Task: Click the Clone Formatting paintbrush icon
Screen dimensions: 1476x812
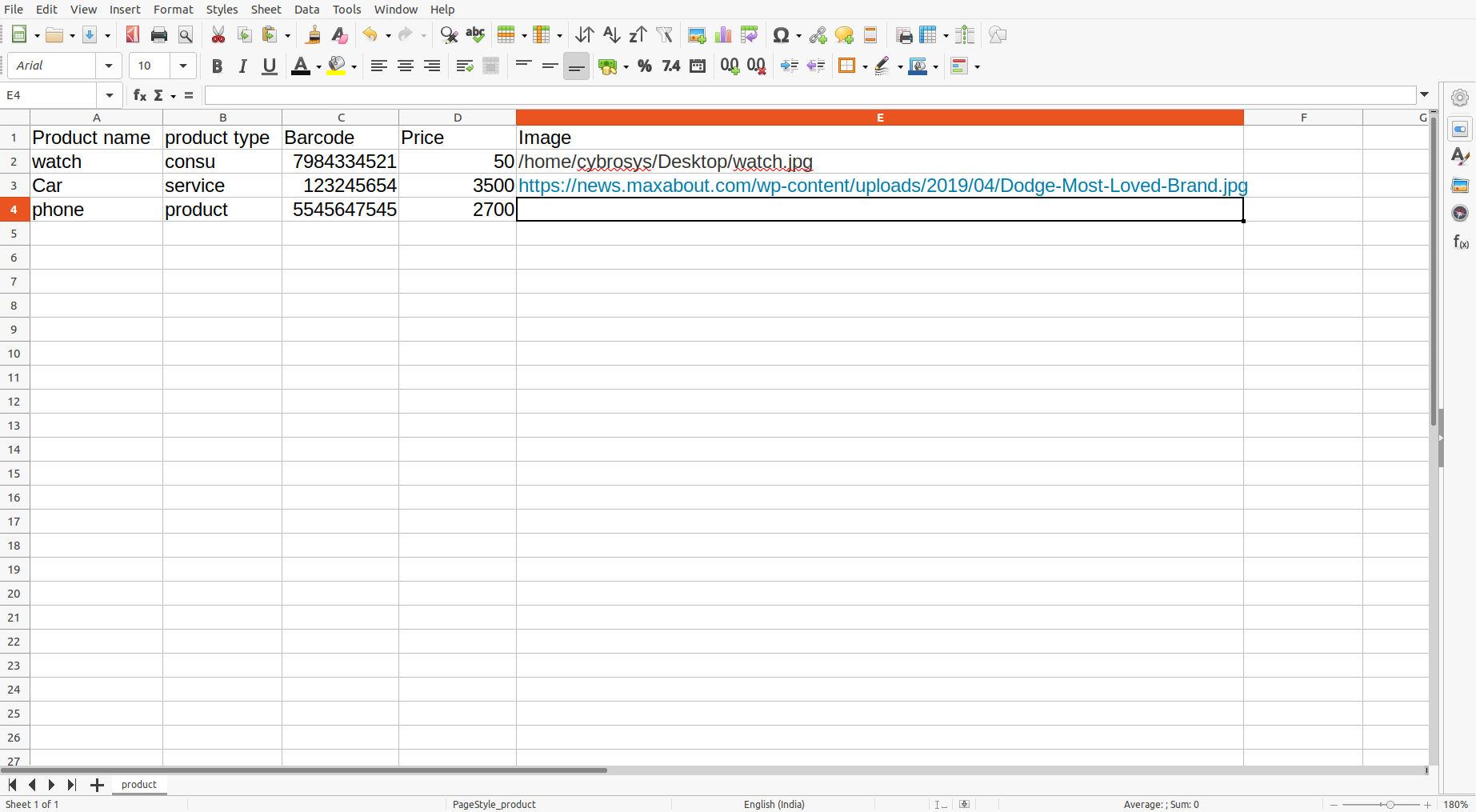Action: coord(314,35)
